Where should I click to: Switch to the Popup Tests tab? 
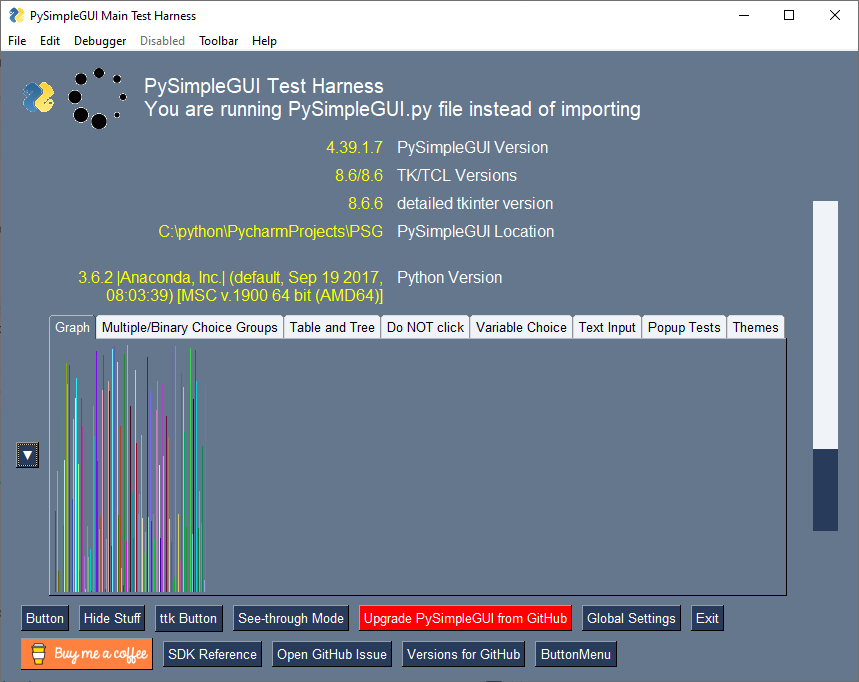[x=683, y=326]
